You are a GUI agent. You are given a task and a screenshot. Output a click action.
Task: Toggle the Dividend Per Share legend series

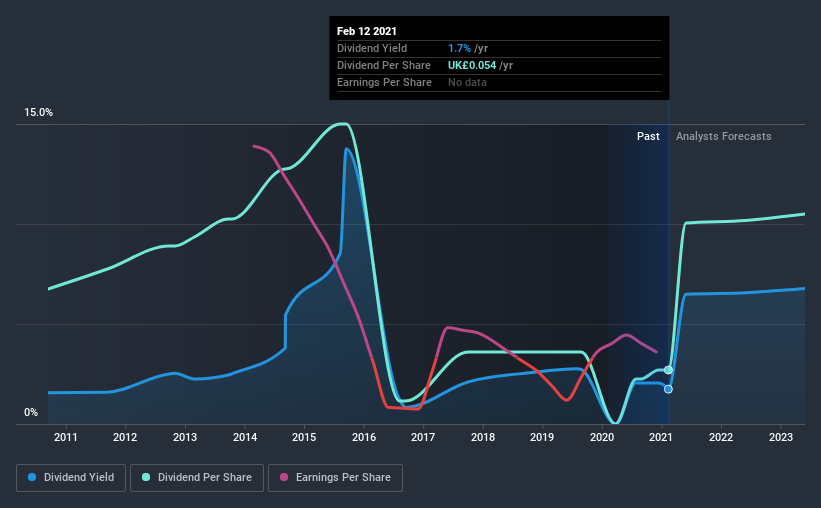click(197, 478)
